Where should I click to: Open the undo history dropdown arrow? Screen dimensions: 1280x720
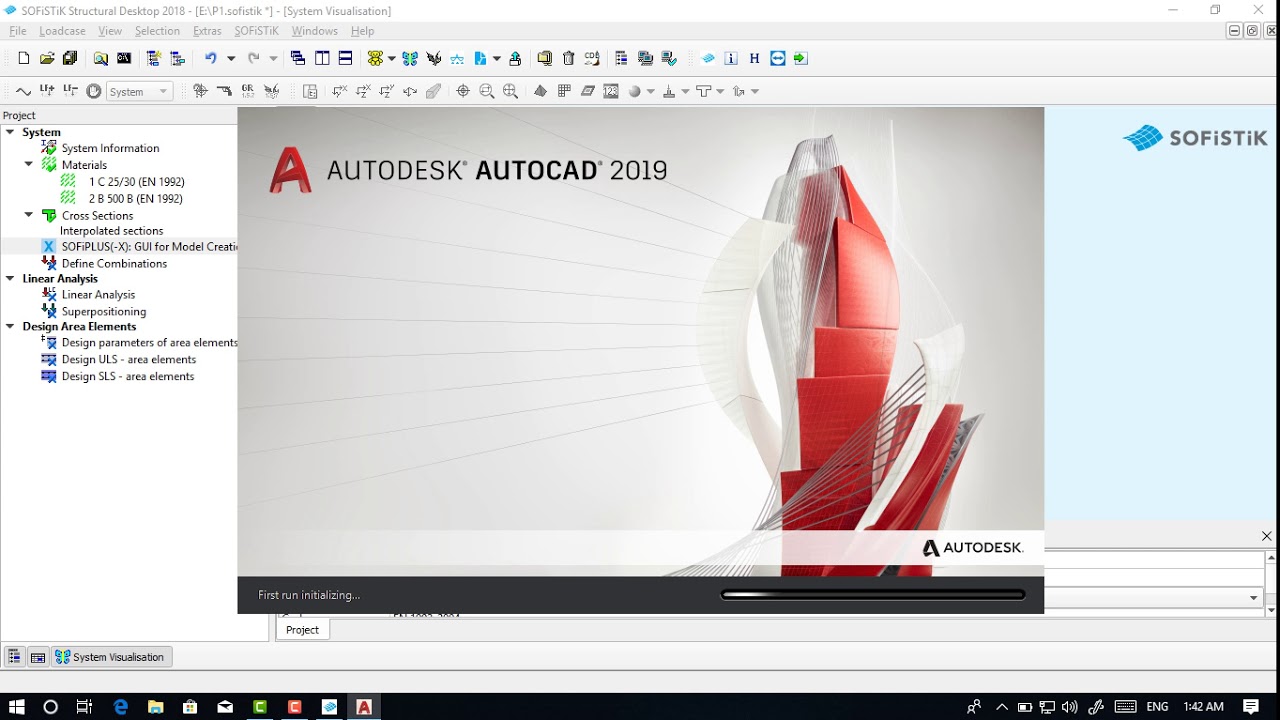[231, 58]
